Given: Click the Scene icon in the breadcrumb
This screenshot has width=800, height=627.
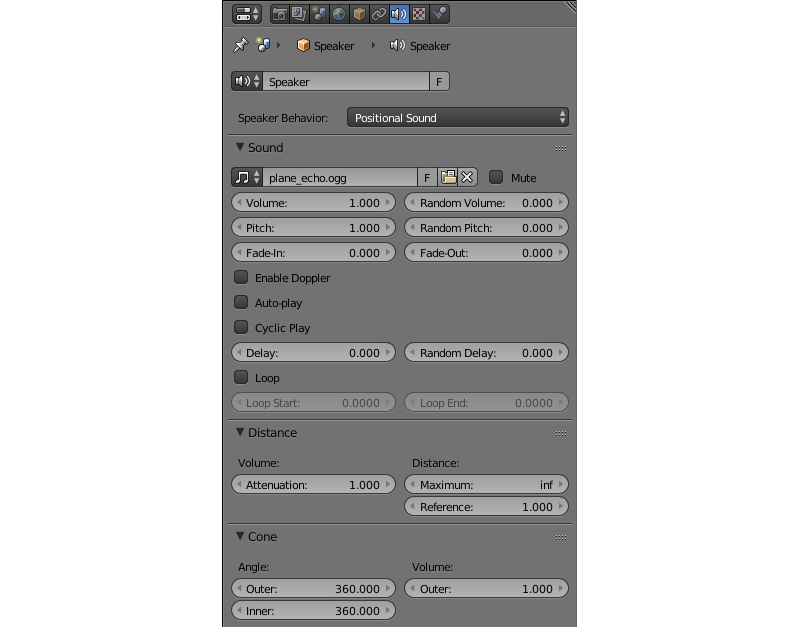Looking at the screenshot, I should click(263, 45).
